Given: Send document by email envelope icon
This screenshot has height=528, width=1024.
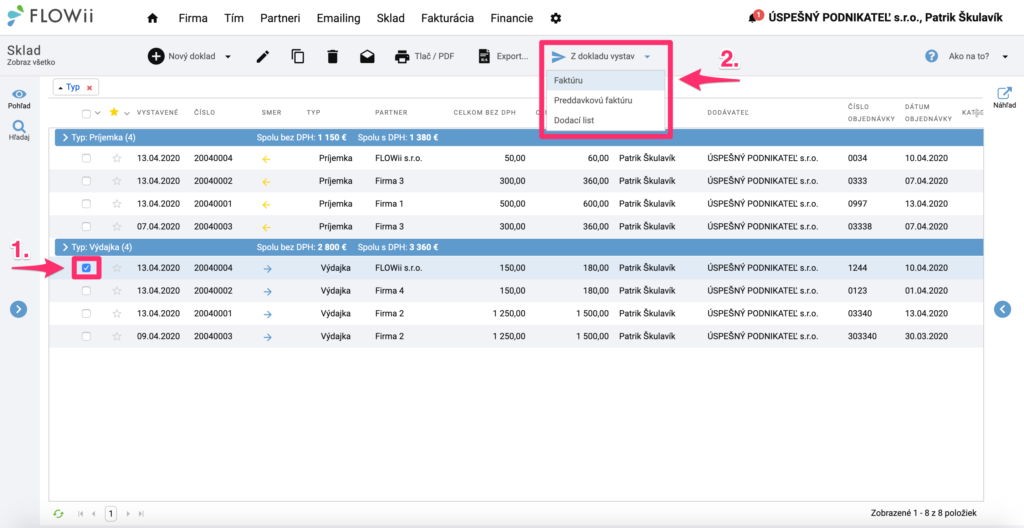Looking at the screenshot, I should [367, 56].
